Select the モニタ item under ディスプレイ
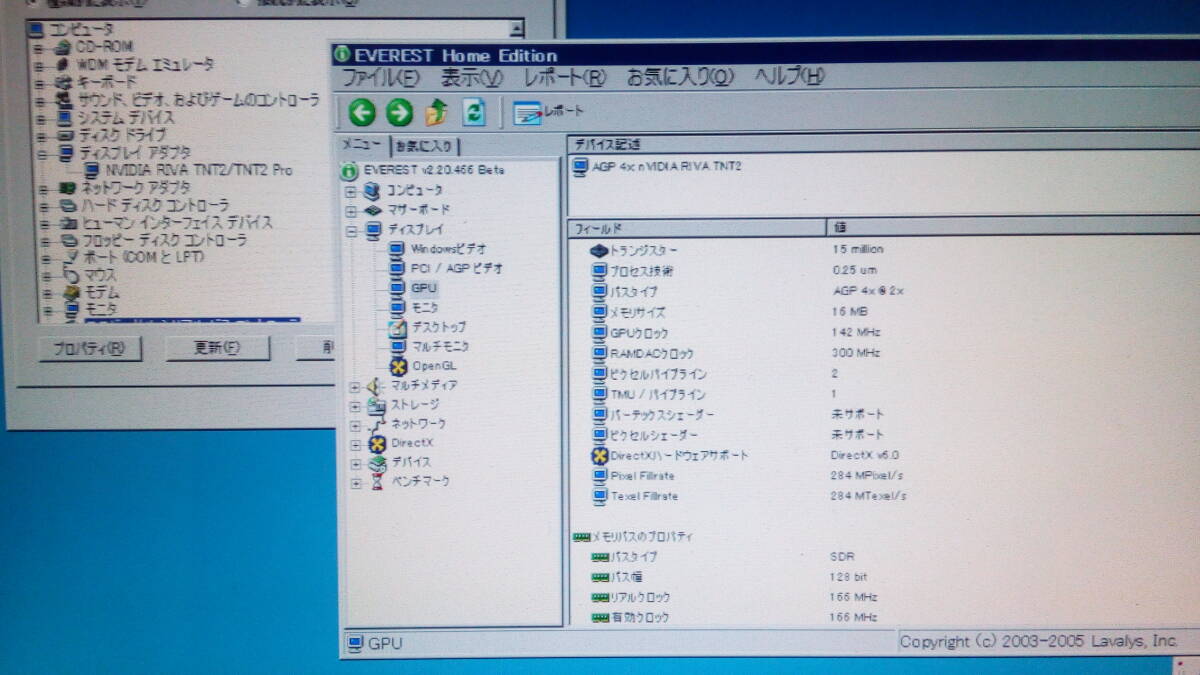The image size is (1200, 675). [x=425, y=308]
